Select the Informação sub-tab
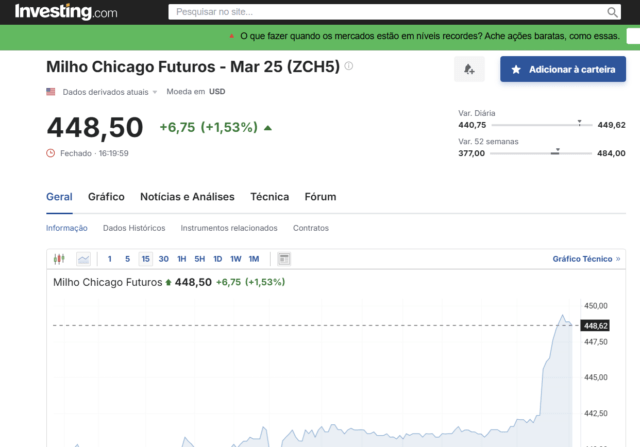Image resolution: width=640 pixels, height=447 pixels. point(67,228)
